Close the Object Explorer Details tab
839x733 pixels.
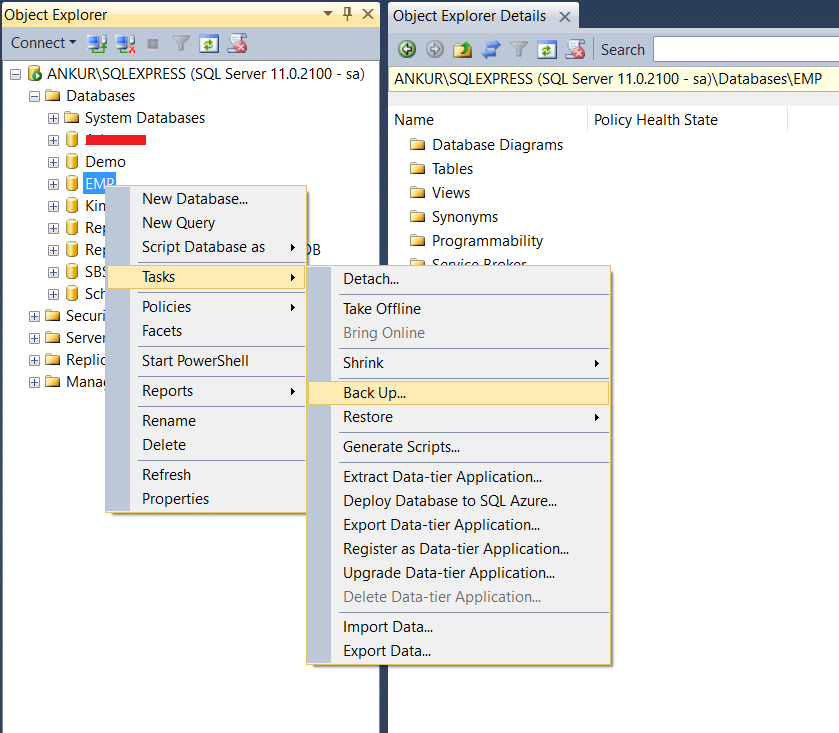point(565,17)
